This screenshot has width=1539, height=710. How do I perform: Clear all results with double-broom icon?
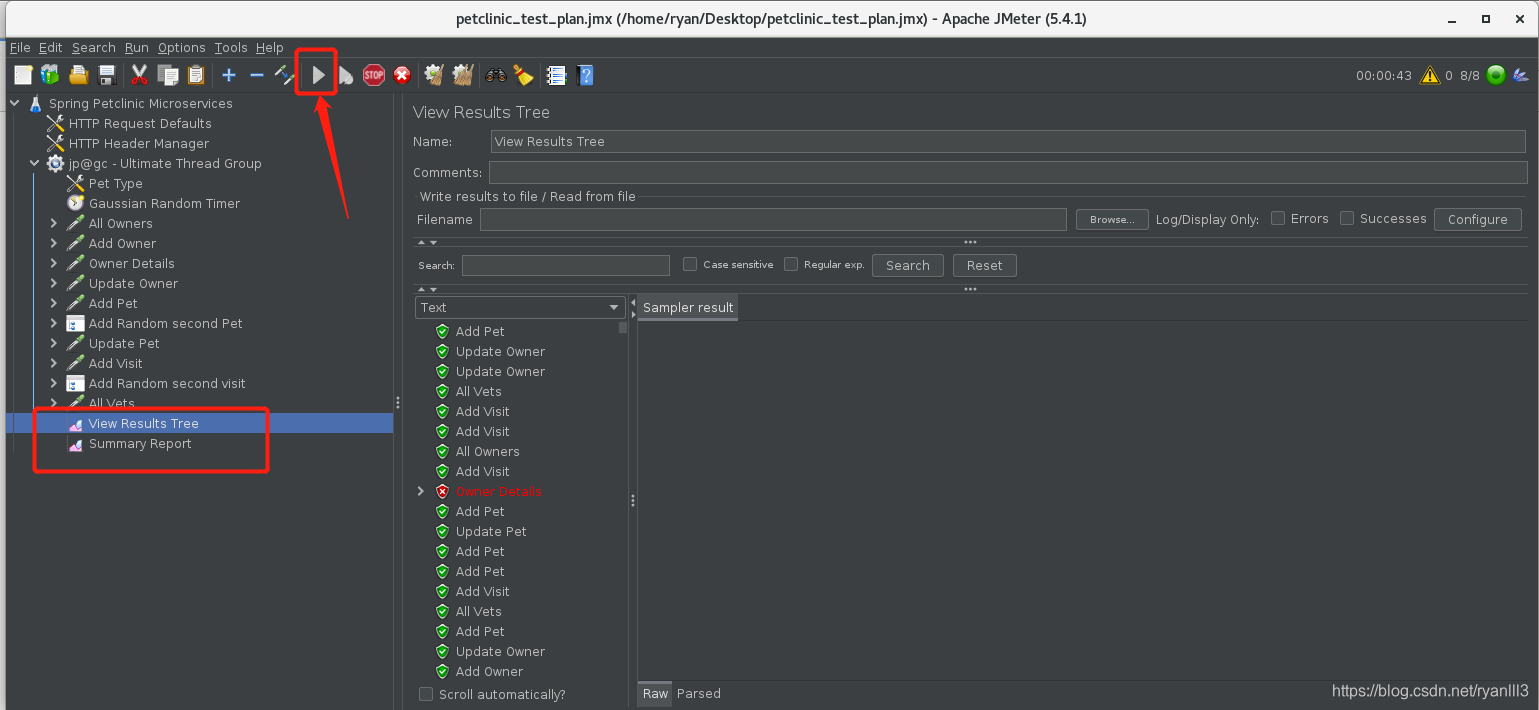coord(462,75)
